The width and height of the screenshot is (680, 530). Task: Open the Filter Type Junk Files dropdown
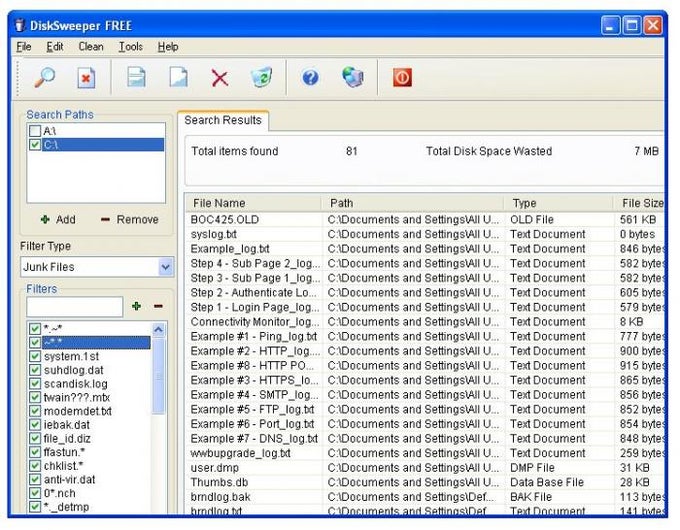click(166, 267)
